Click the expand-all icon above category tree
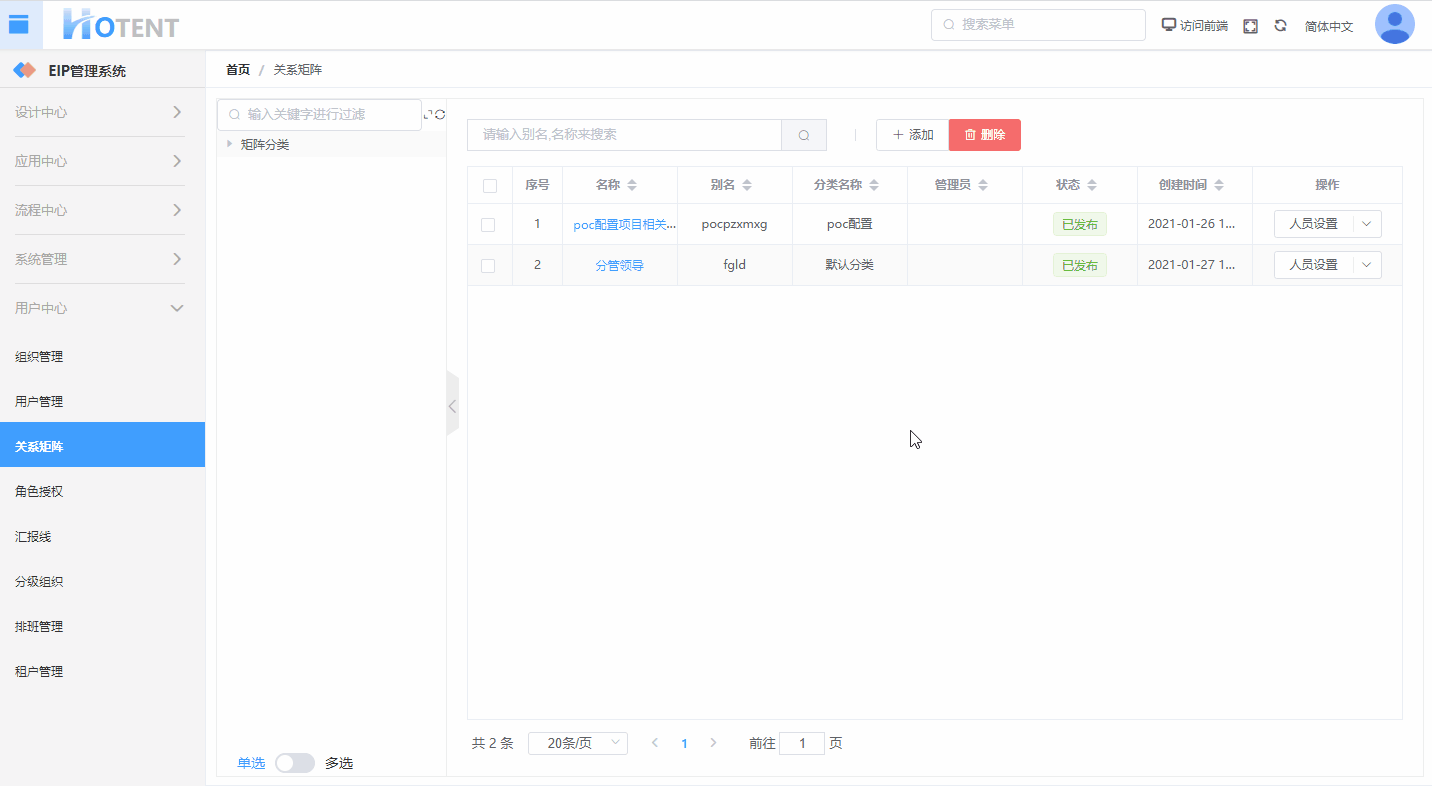 click(428, 115)
